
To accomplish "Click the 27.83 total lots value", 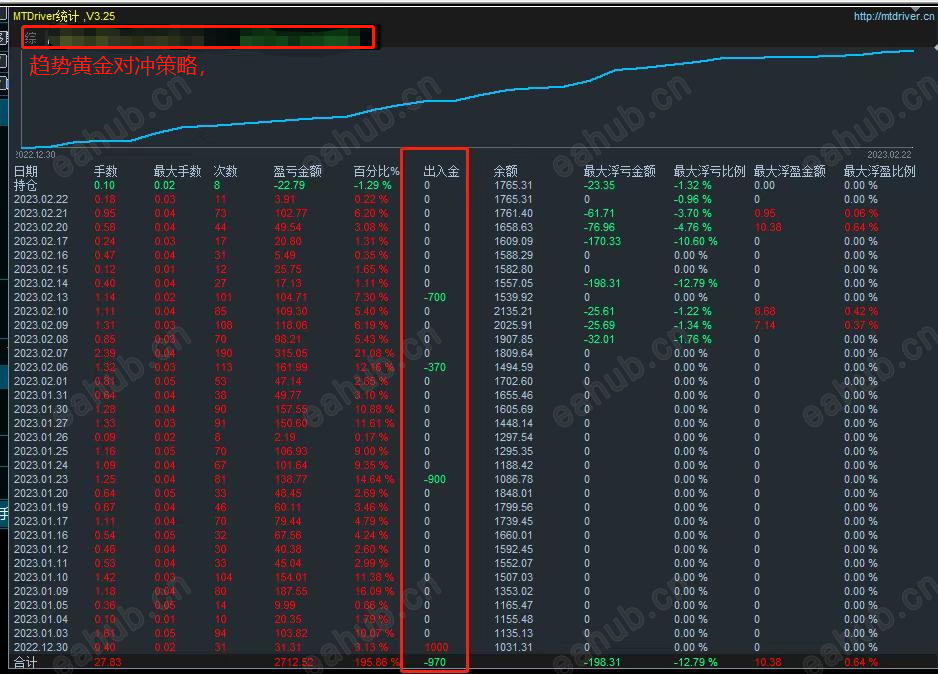I will pyautogui.click(x=108, y=662).
